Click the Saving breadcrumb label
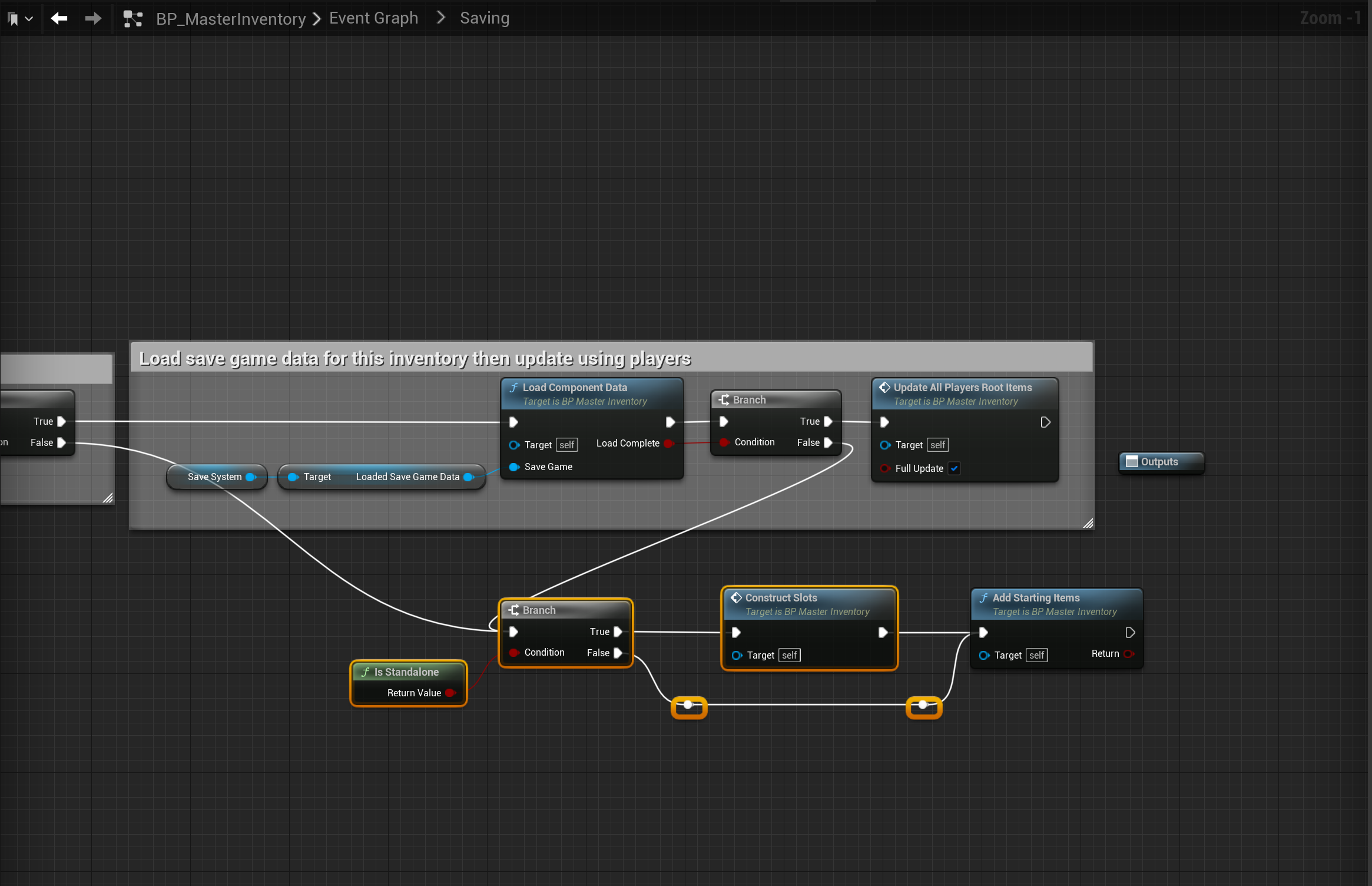The width and height of the screenshot is (1372, 886). click(484, 18)
